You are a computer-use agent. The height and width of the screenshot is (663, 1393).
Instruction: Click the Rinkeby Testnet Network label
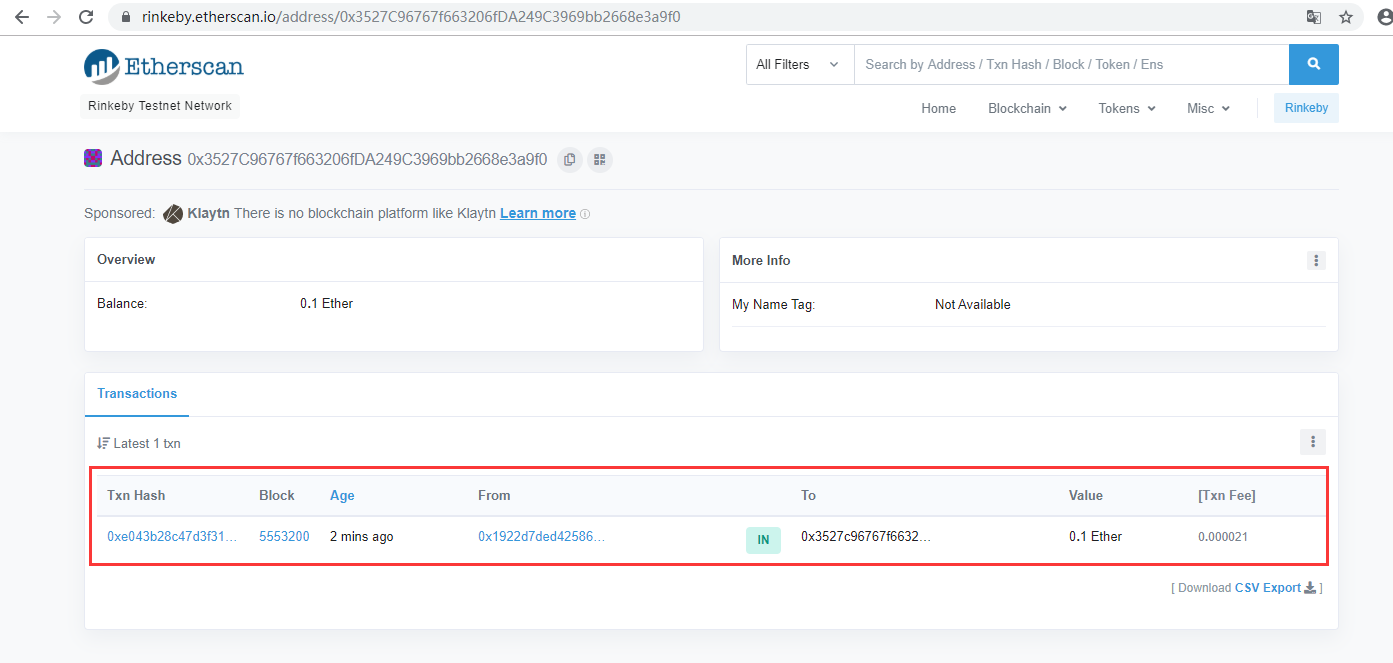[x=160, y=106]
